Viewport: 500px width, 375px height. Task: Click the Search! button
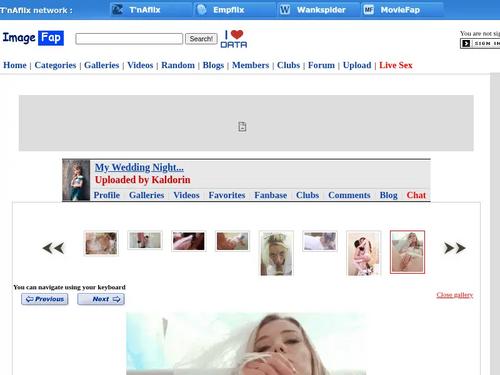pyautogui.click(x=201, y=39)
